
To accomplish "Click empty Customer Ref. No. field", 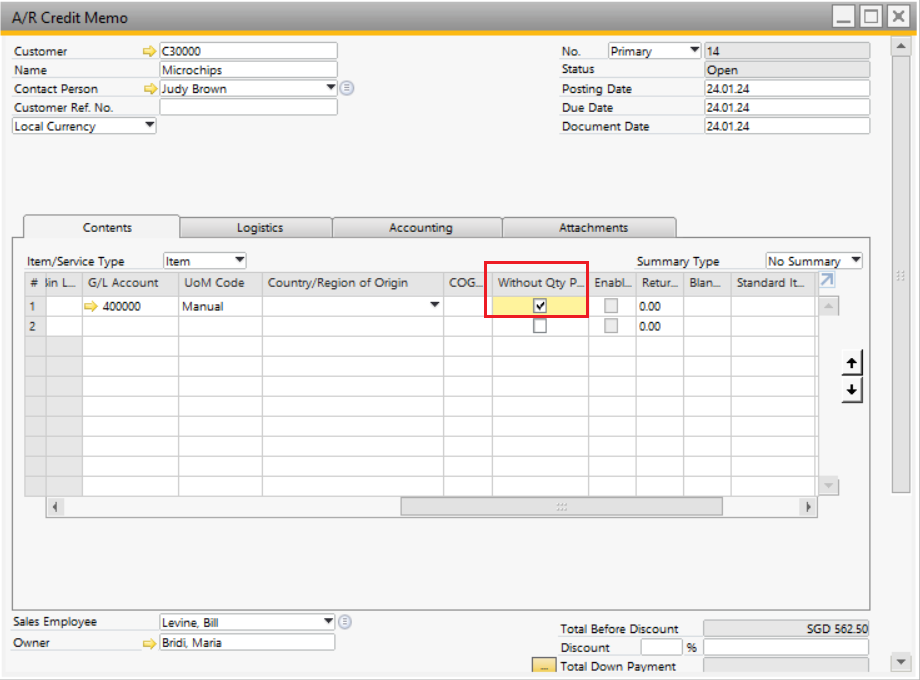I will click(x=248, y=107).
